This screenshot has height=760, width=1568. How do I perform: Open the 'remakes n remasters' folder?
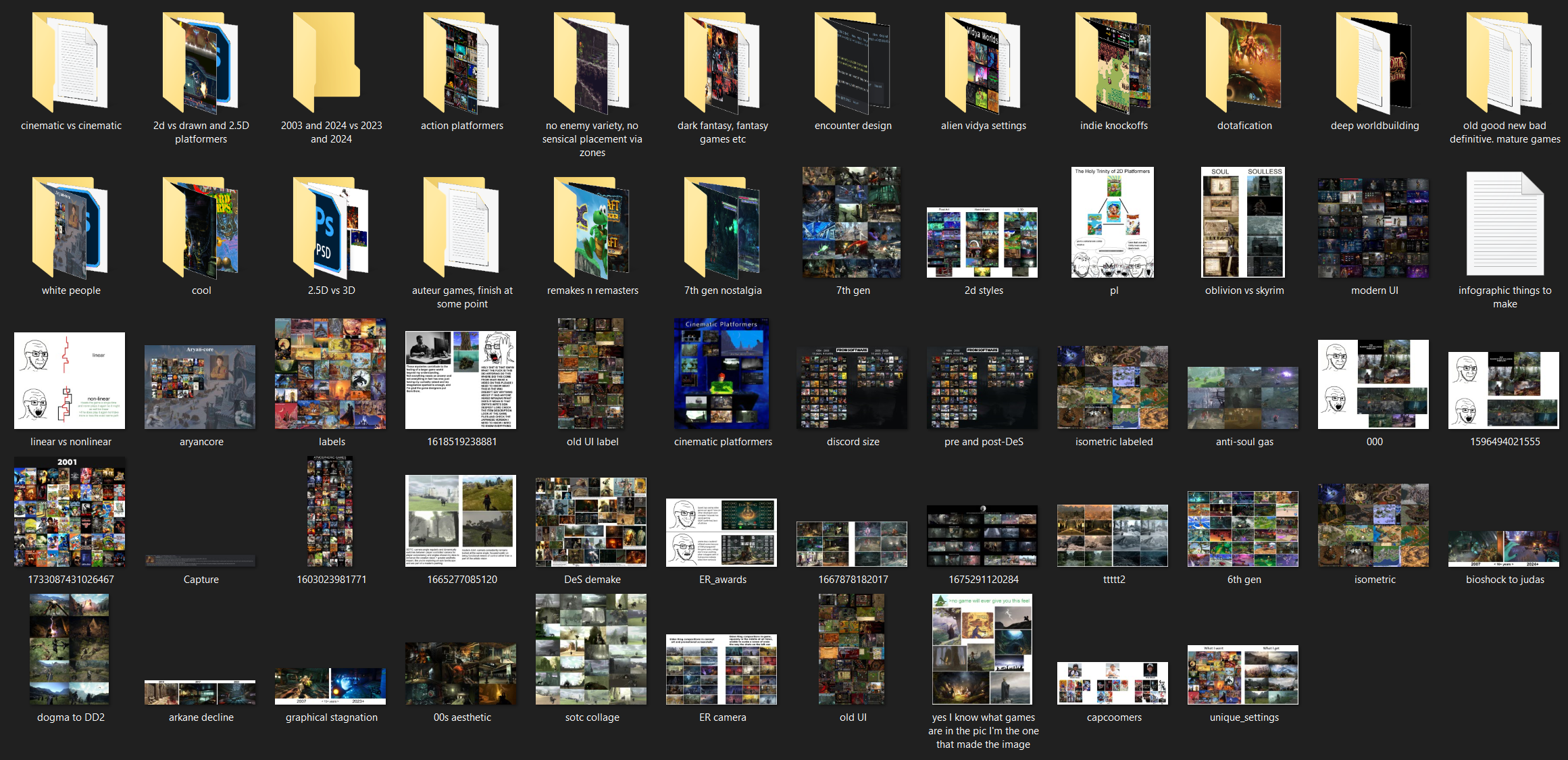click(592, 228)
